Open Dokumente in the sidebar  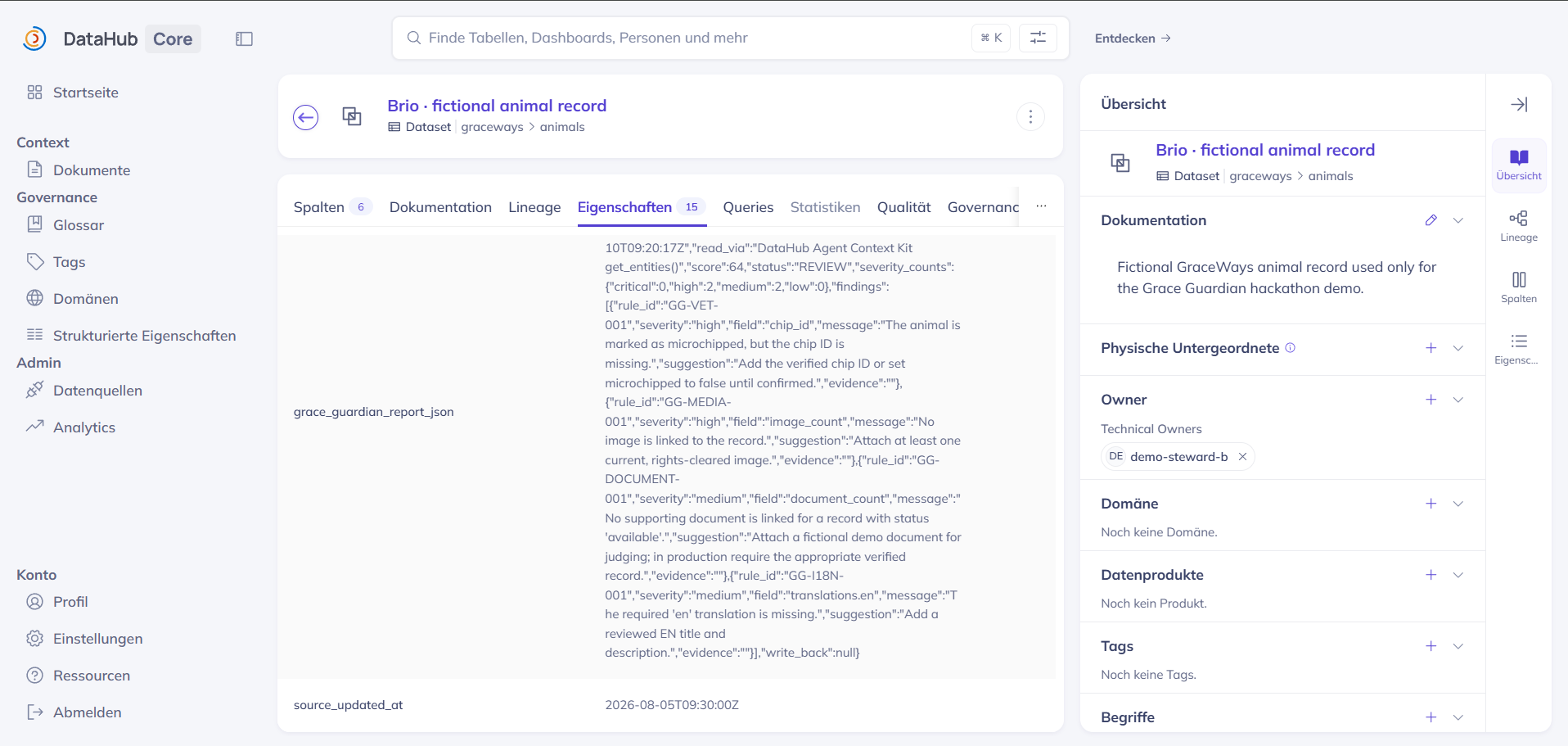pos(79,170)
